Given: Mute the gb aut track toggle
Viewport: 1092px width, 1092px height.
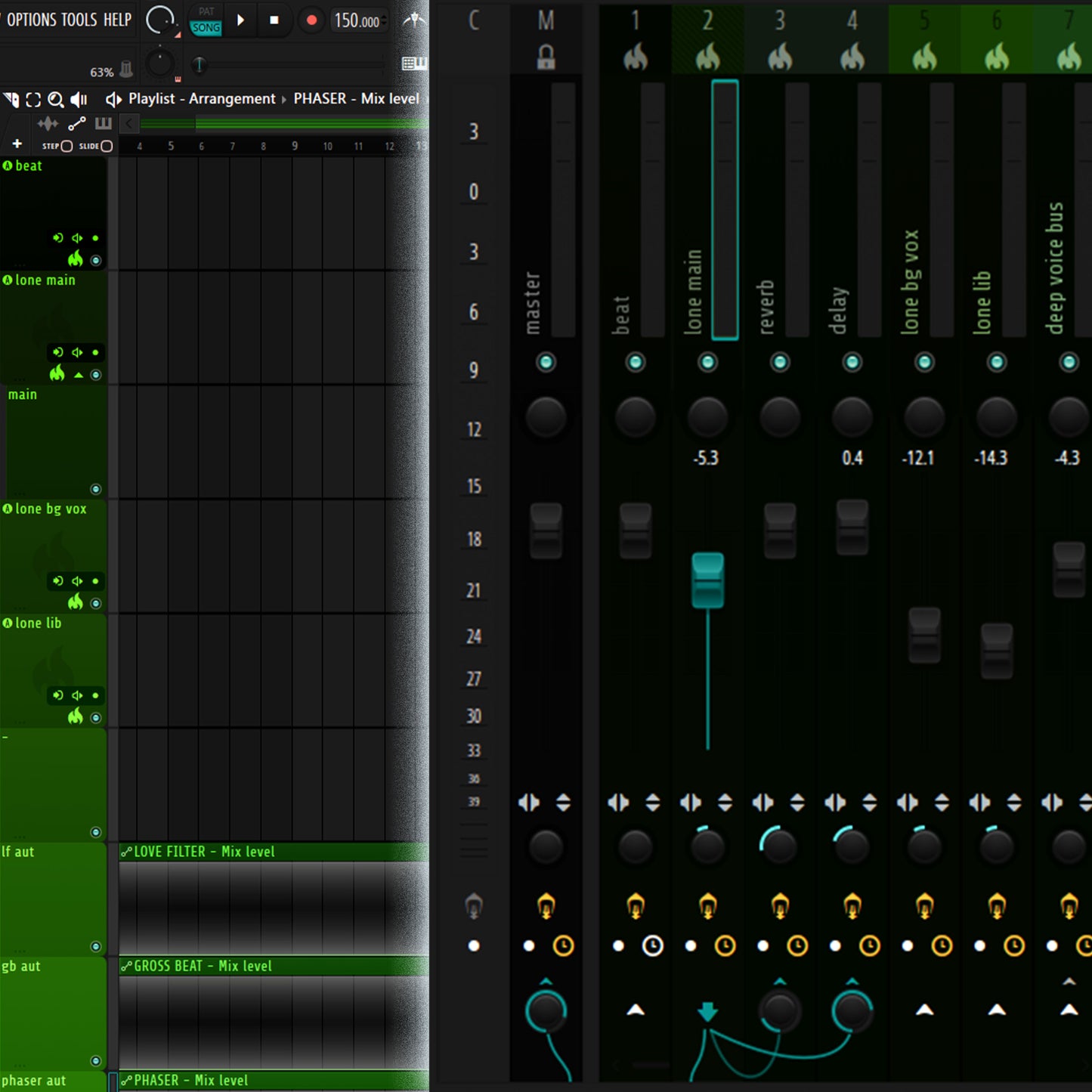Looking at the screenshot, I should [x=96, y=1060].
